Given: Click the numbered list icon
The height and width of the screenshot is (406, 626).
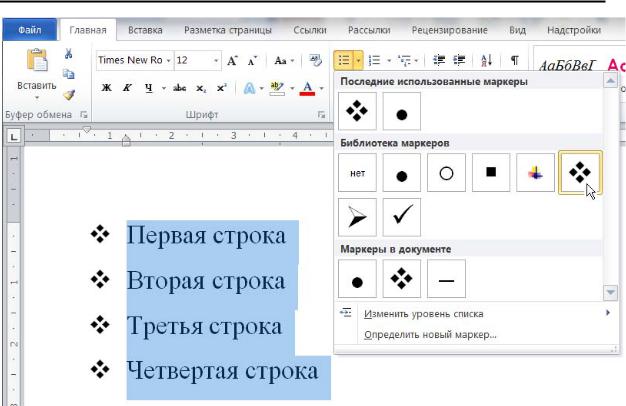Looking at the screenshot, I should click(x=374, y=61).
